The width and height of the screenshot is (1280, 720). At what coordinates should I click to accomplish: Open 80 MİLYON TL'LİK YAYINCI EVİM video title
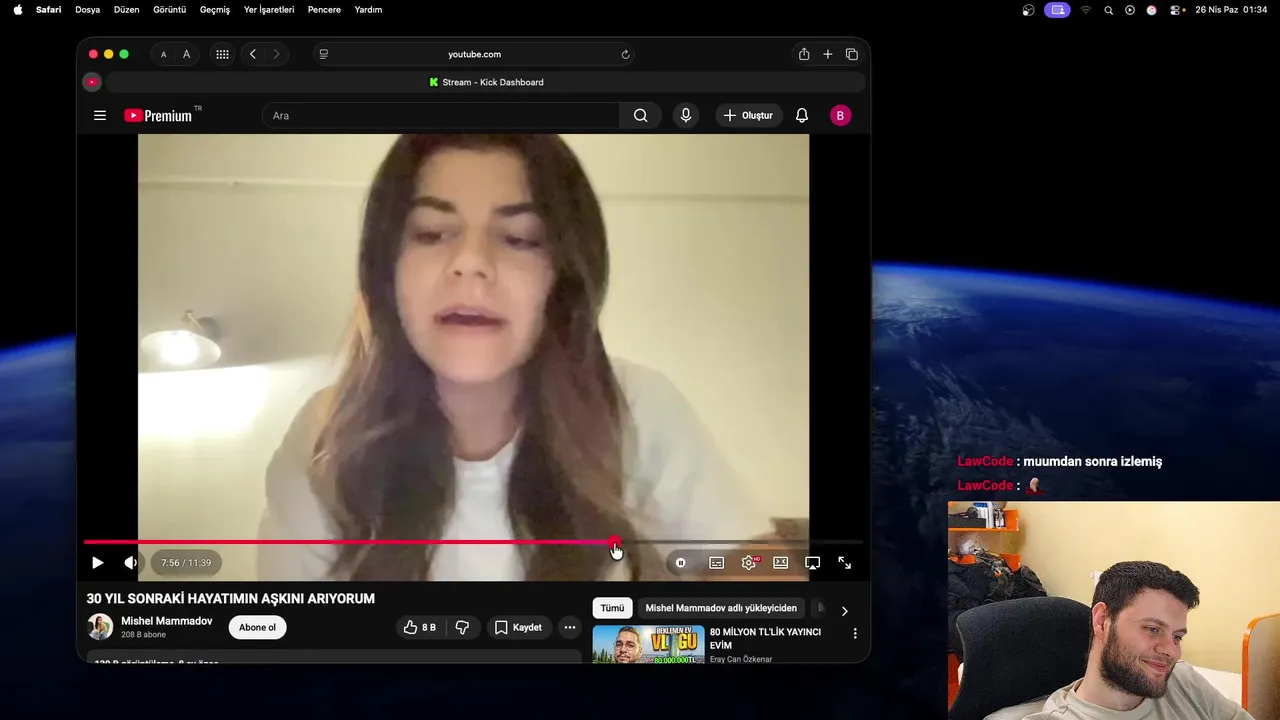click(765, 638)
